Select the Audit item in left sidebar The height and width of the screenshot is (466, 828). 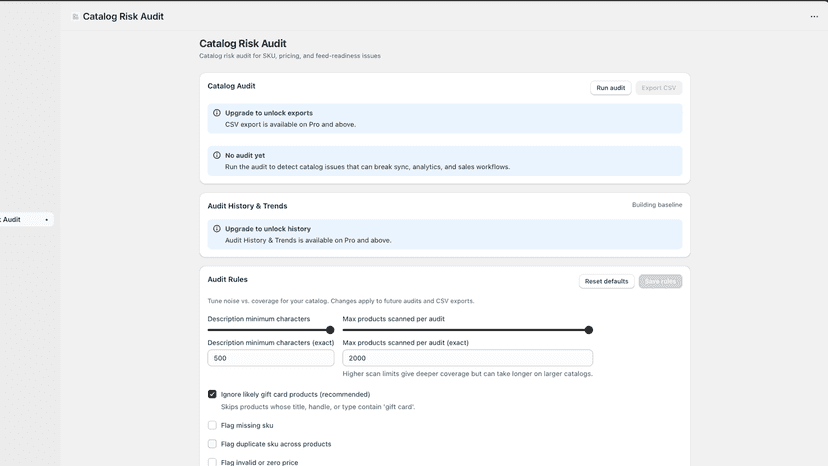coord(26,219)
